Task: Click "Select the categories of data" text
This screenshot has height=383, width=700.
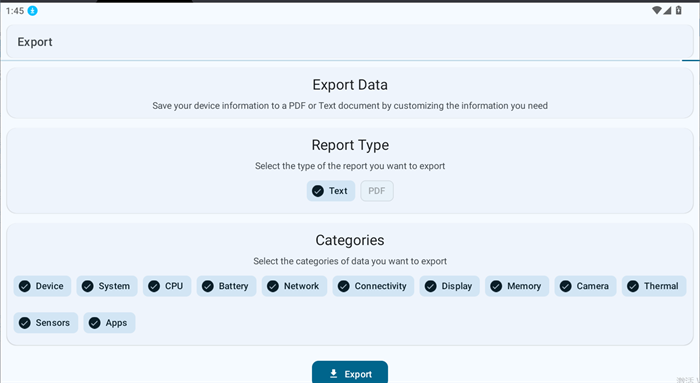Action: click(x=350, y=261)
